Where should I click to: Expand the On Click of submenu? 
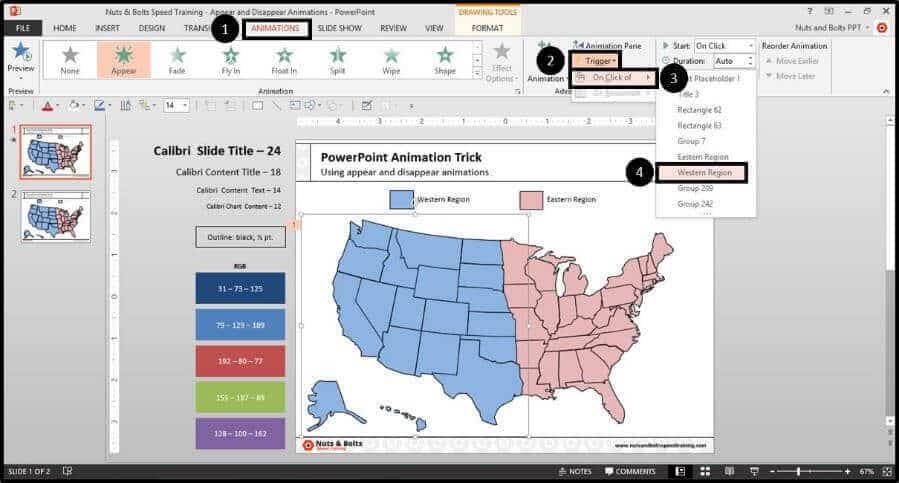(x=613, y=77)
